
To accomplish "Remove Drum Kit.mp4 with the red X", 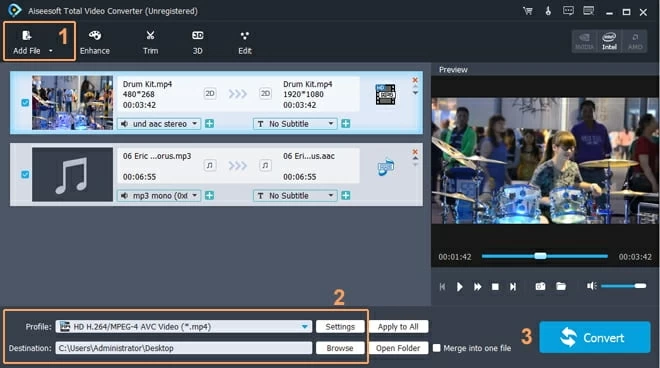I will click(x=415, y=80).
